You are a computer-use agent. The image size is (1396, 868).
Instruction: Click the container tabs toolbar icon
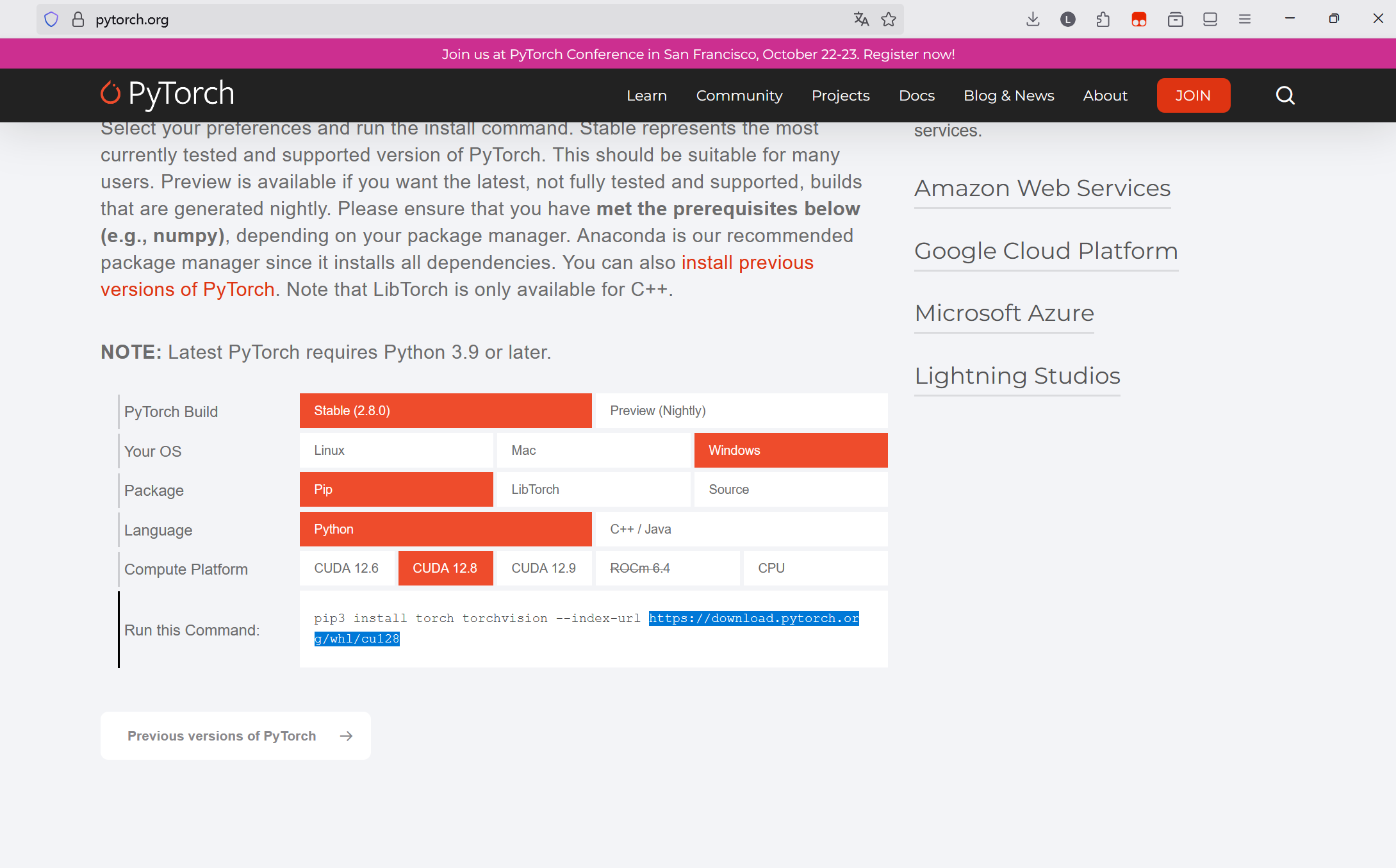(1175, 19)
